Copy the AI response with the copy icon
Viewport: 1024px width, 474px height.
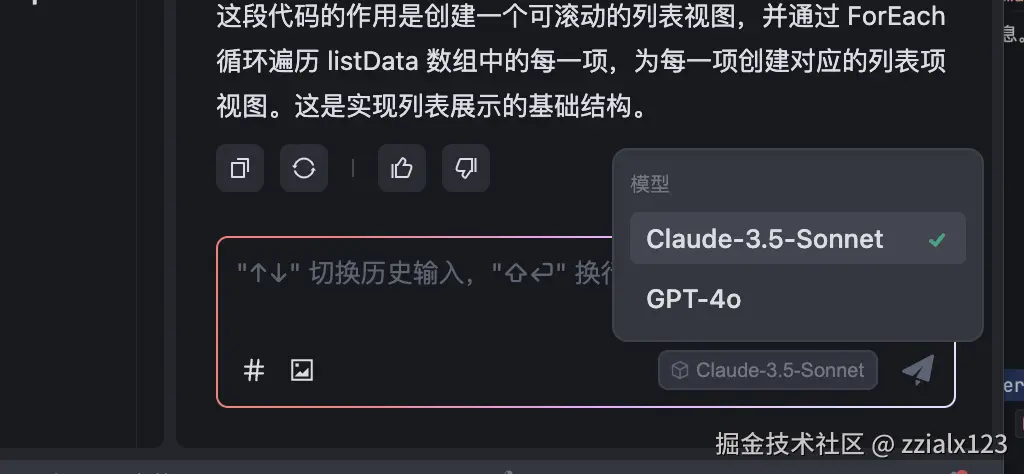tap(240, 168)
